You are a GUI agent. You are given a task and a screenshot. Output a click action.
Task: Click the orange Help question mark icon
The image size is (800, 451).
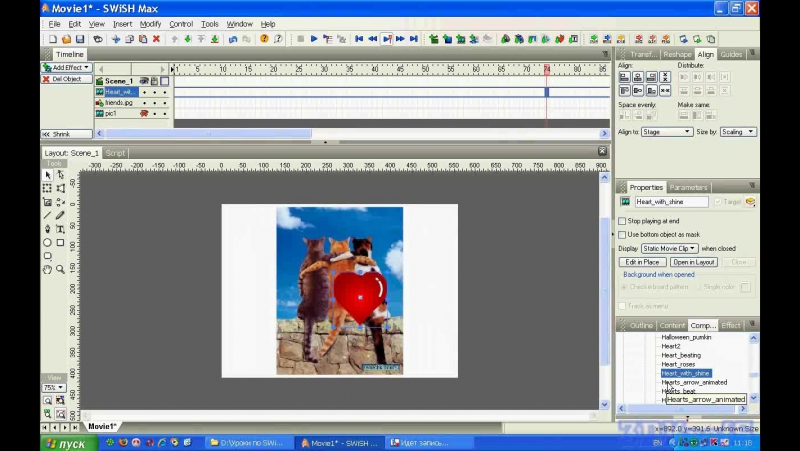(x=264, y=39)
